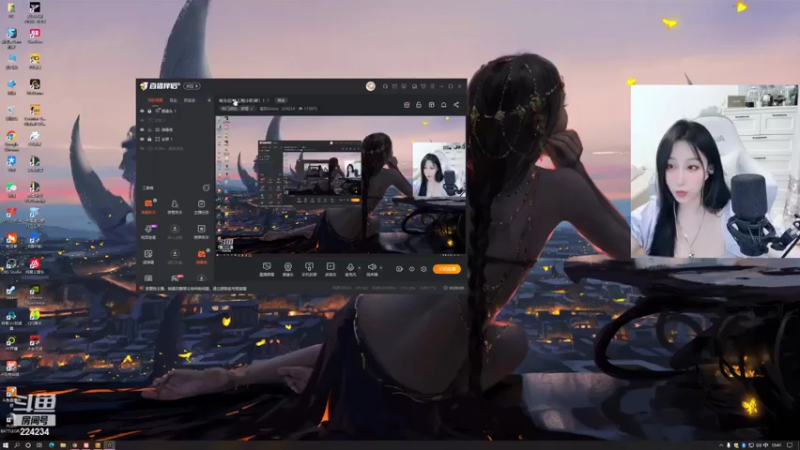
Task: Open the mobile phone casting source tool
Action: pyautogui.click(x=309, y=269)
